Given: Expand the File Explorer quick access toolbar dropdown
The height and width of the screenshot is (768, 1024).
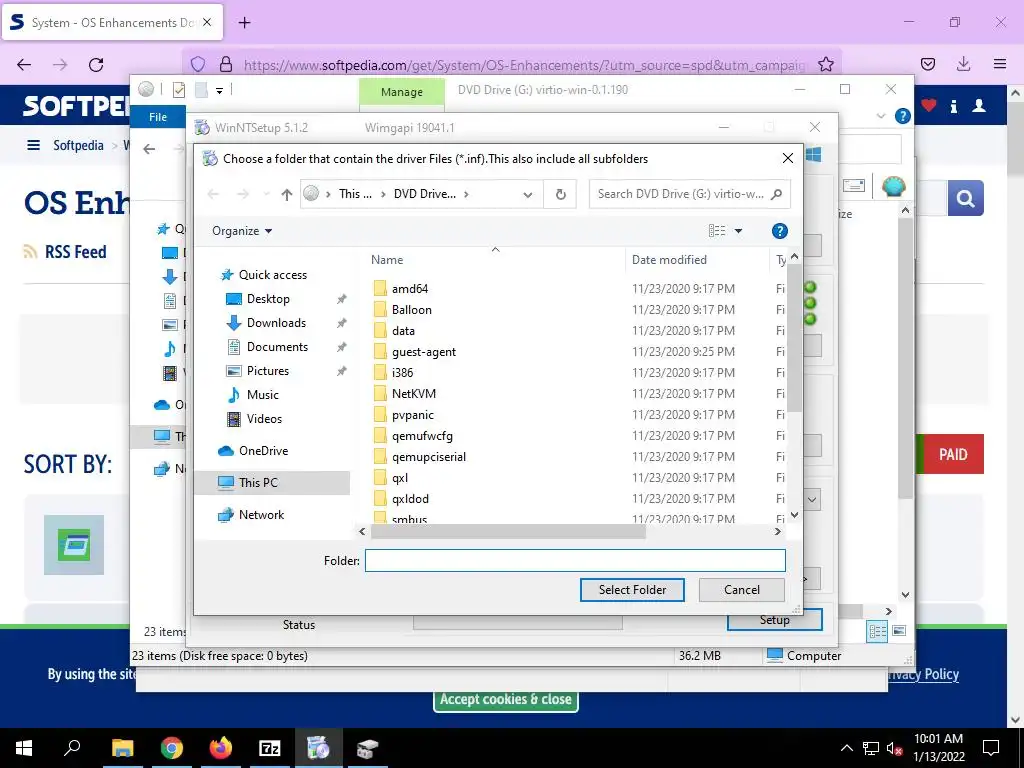Looking at the screenshot, I should (x=219, y=91).
